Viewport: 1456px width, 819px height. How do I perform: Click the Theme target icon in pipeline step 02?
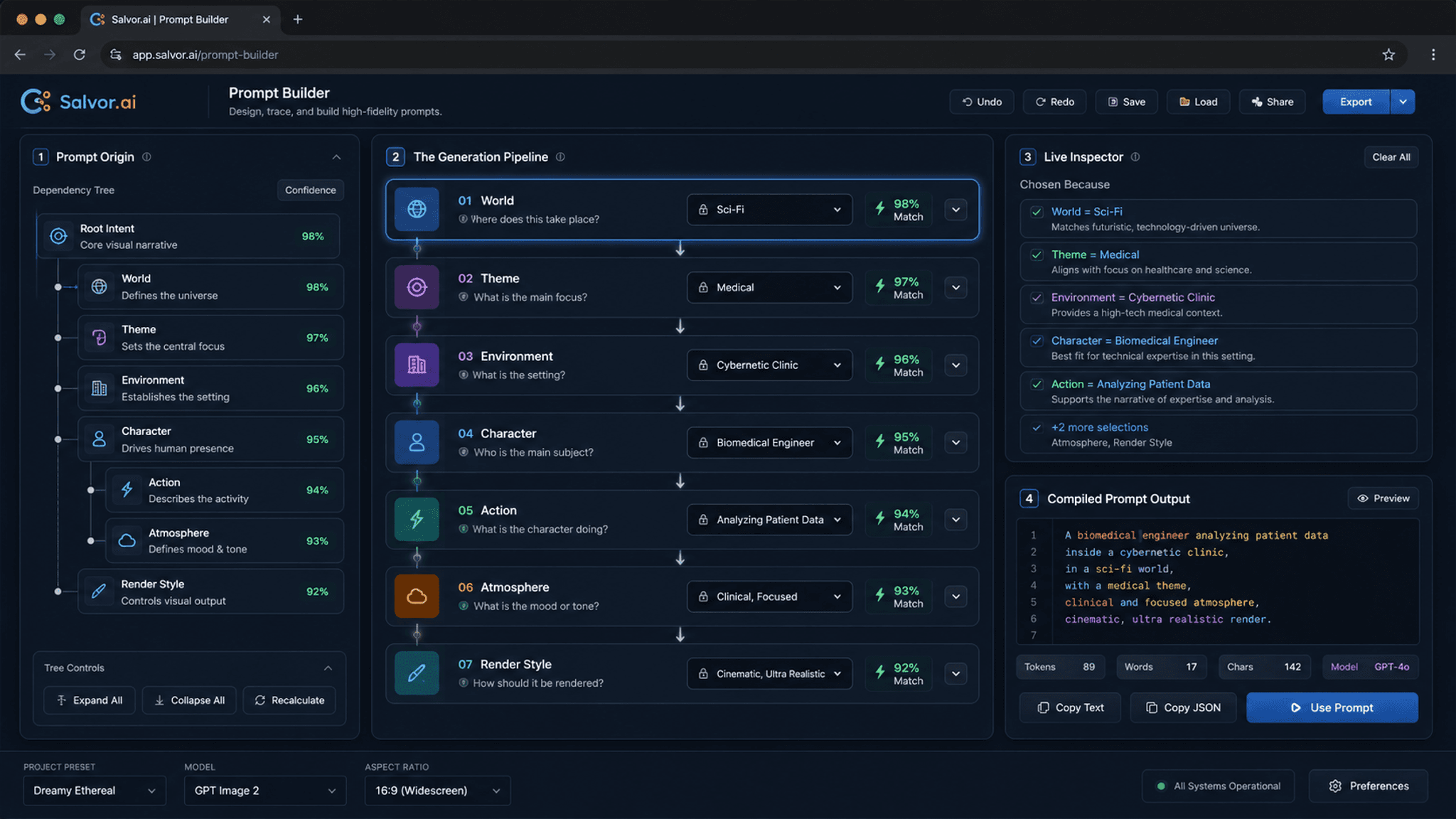417,287
